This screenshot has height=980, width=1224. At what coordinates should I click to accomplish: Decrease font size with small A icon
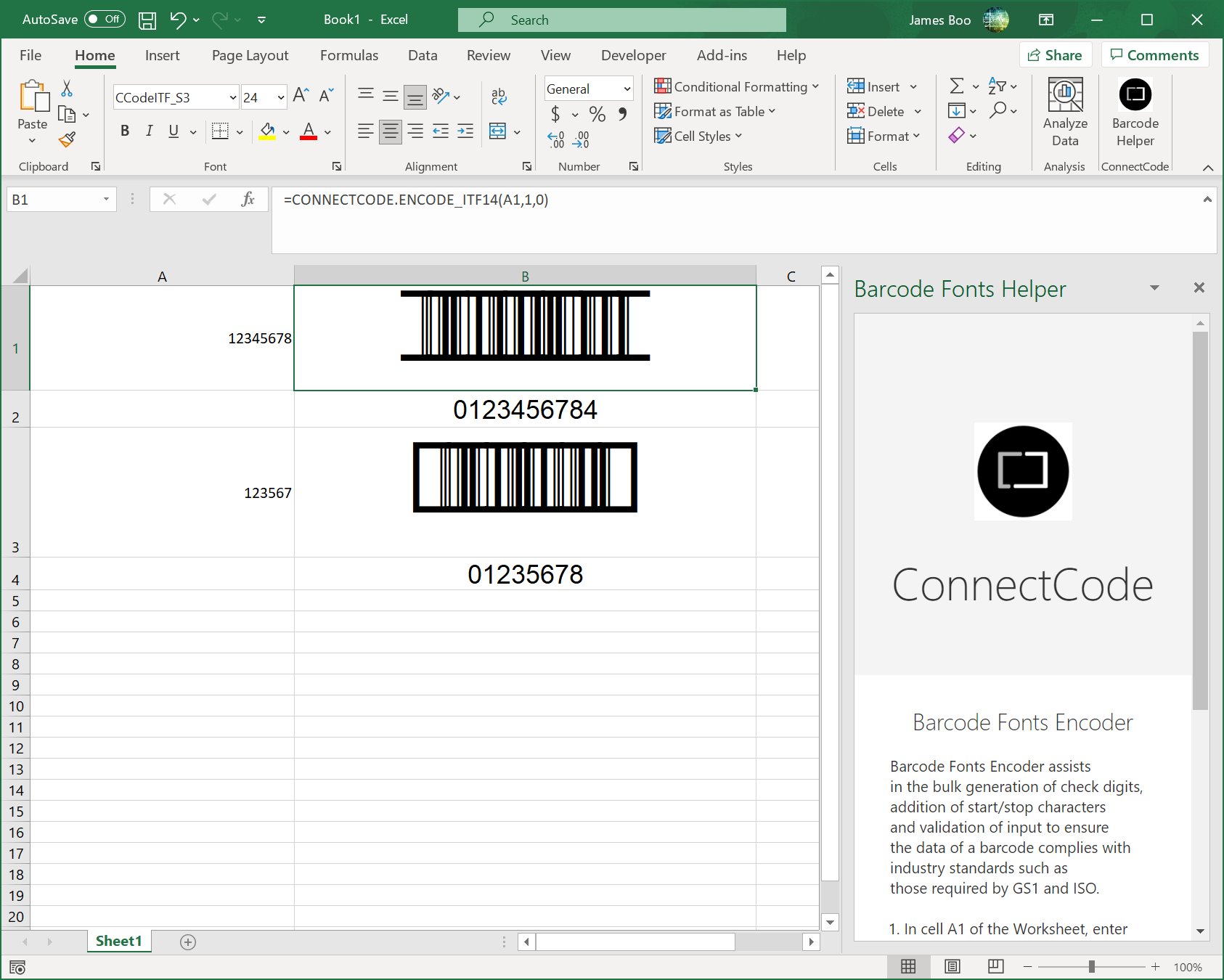[x=327, y=95]
